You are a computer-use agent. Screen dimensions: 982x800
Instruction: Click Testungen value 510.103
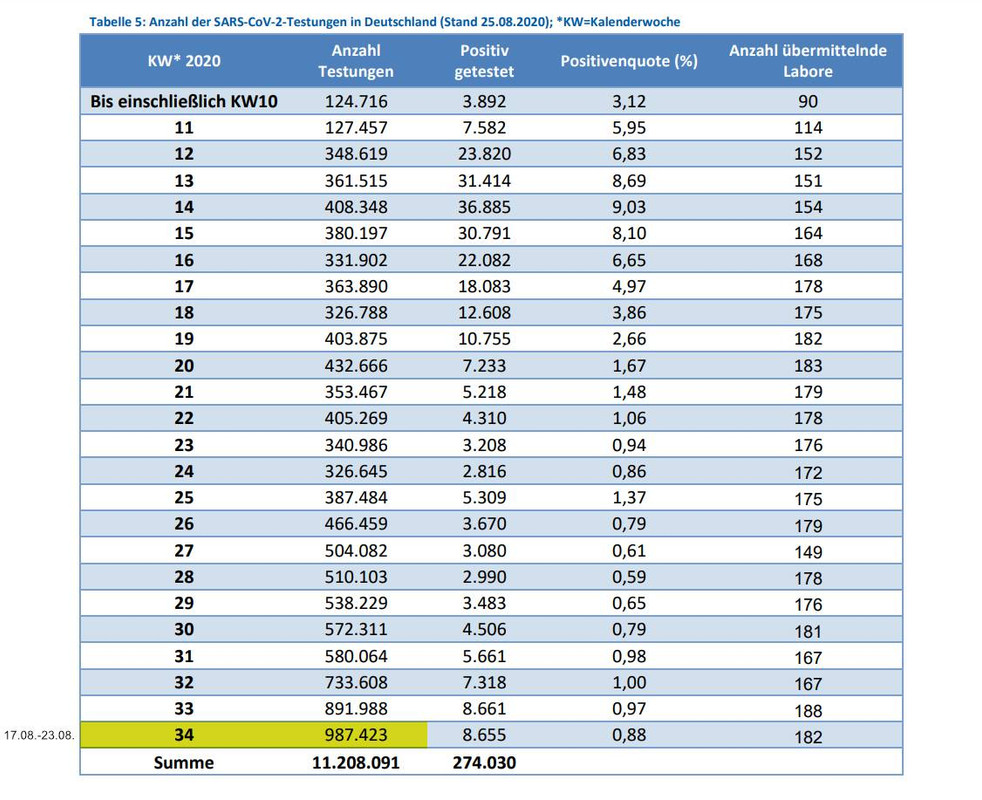[356, 578]
